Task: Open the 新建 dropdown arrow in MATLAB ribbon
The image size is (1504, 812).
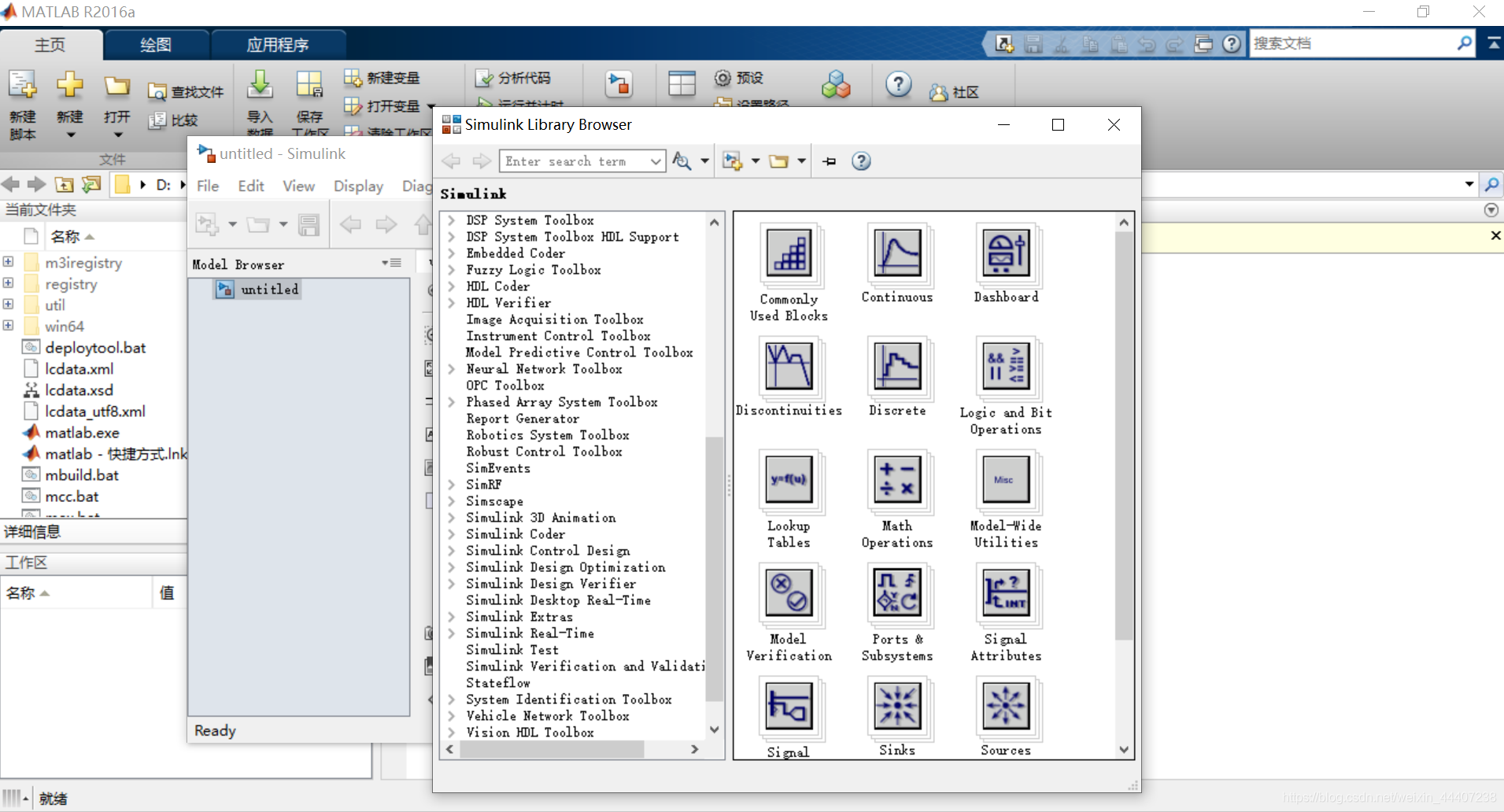Action: point(70,135)
